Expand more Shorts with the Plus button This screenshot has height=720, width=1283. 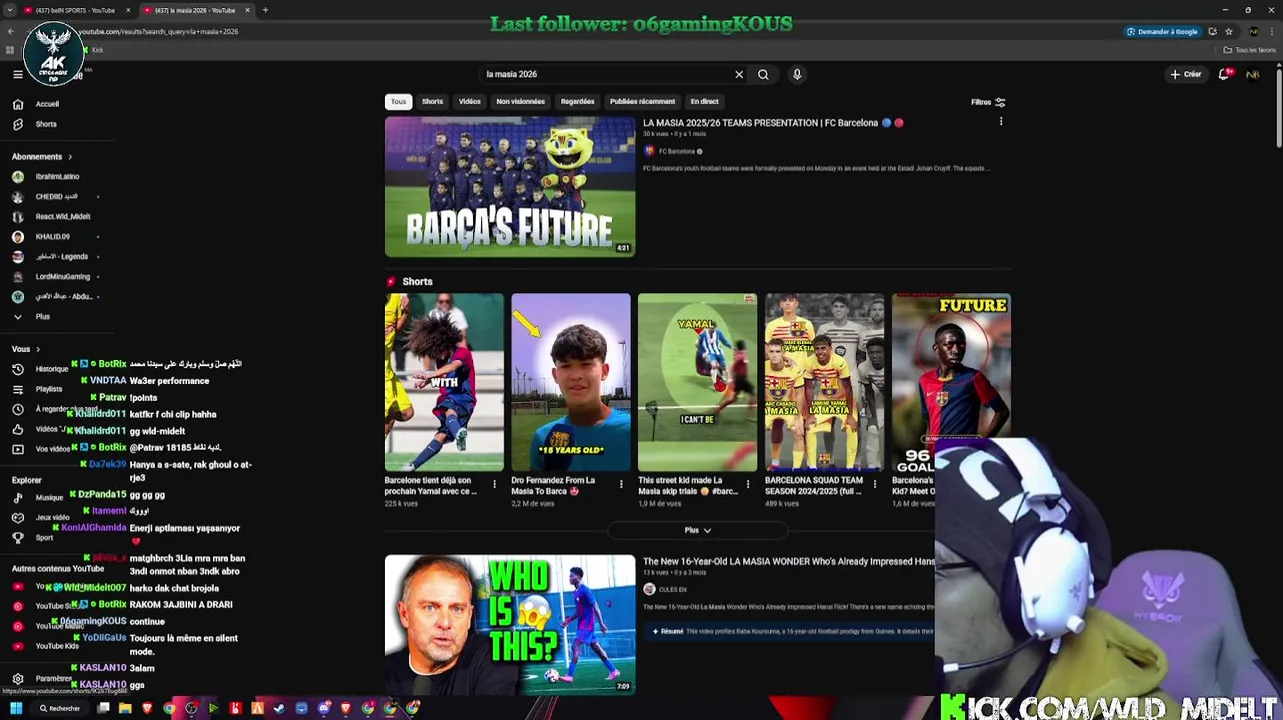tap(698, 530)
